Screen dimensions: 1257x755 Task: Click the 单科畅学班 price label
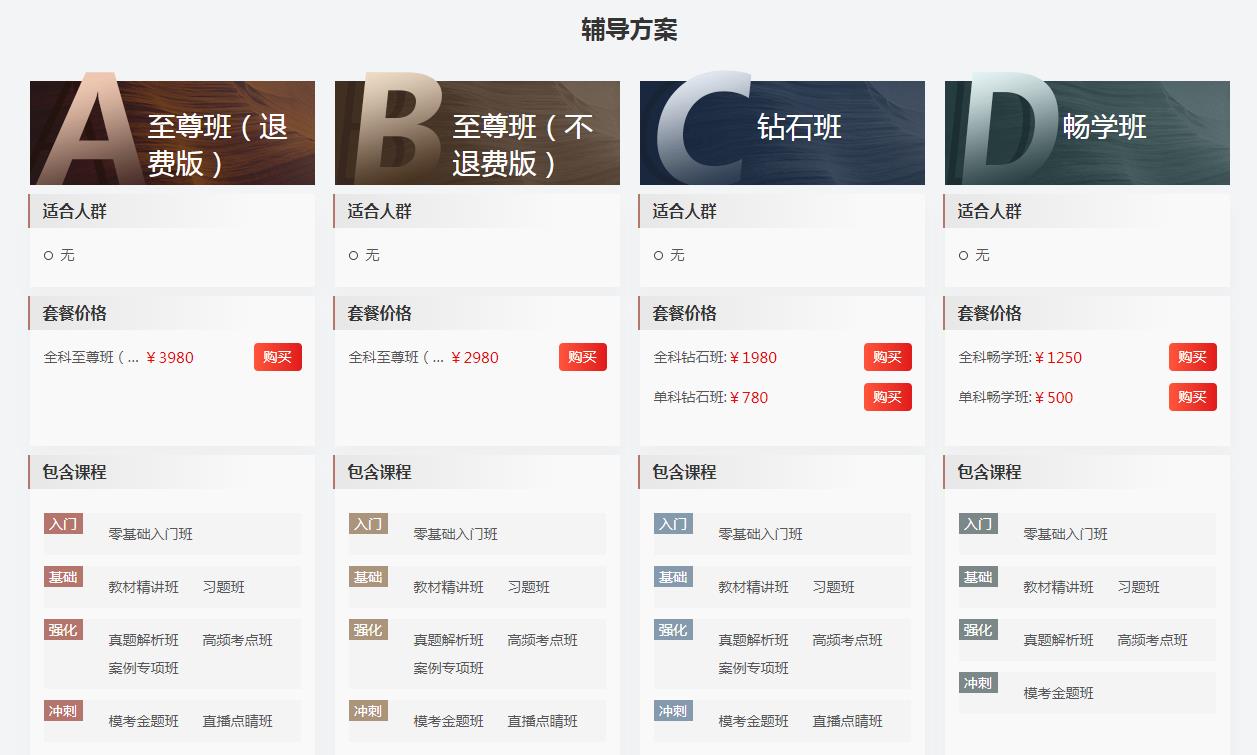coord(995,397)
